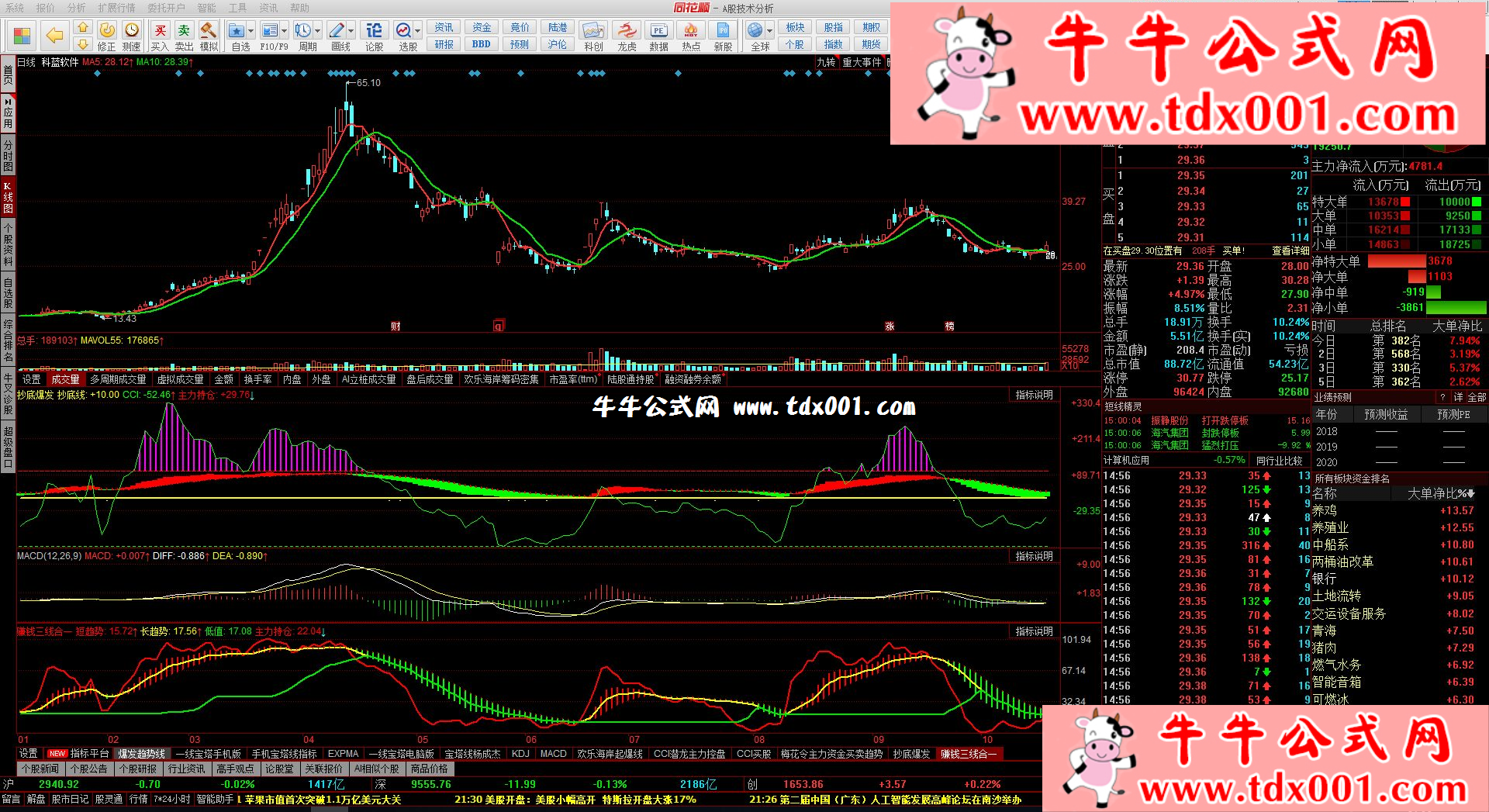Toggle the 成交量 volume indicator tab
Image resolution: width=1489 pixels, height=812 pixels.
[x=65, y=379]
